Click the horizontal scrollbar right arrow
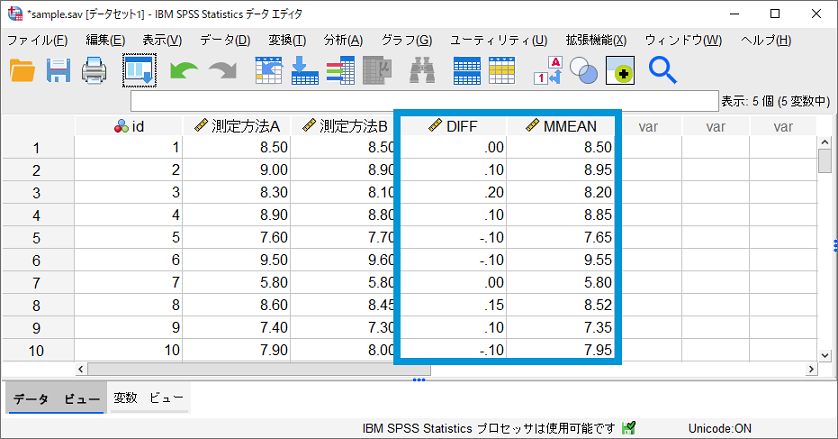Screen dimensions: 838x439 pos(810,370)
